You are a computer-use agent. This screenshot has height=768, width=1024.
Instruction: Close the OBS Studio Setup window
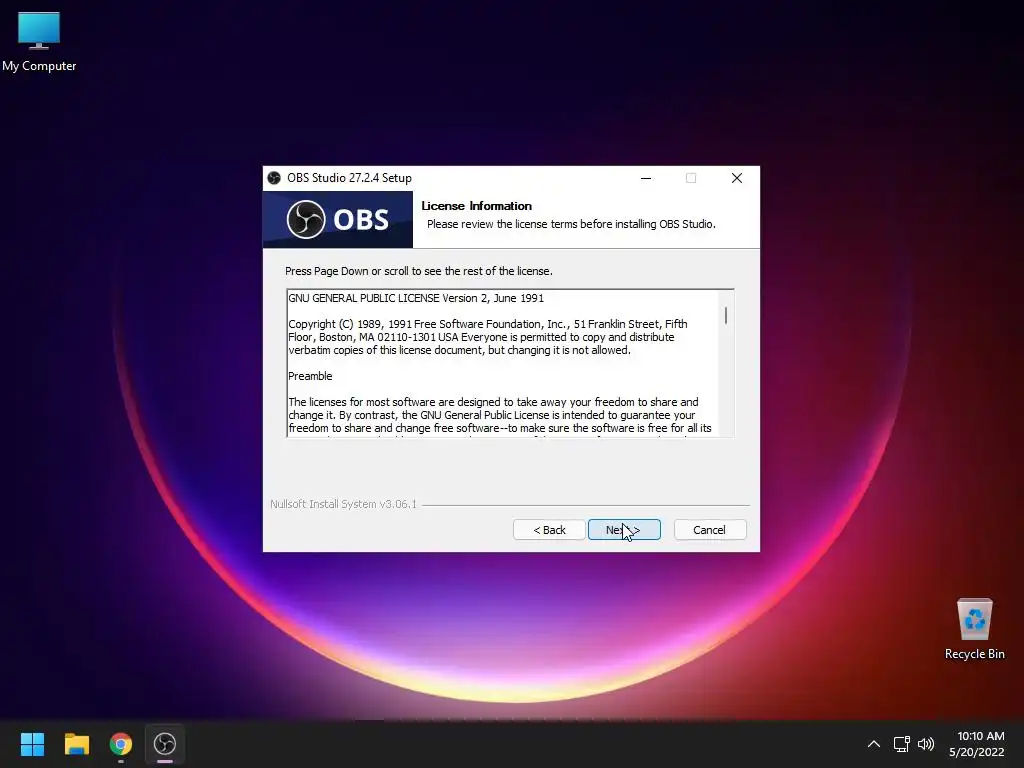[737, 178]
